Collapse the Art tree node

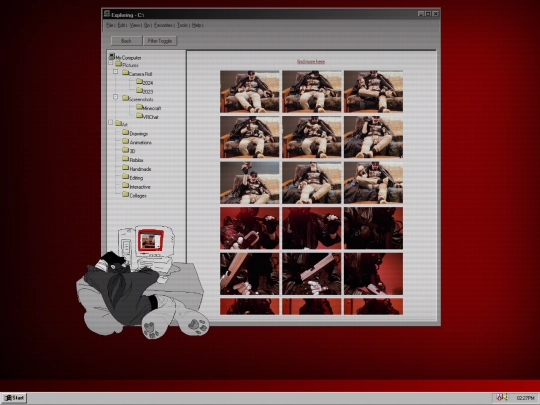[x=111, y=122]
